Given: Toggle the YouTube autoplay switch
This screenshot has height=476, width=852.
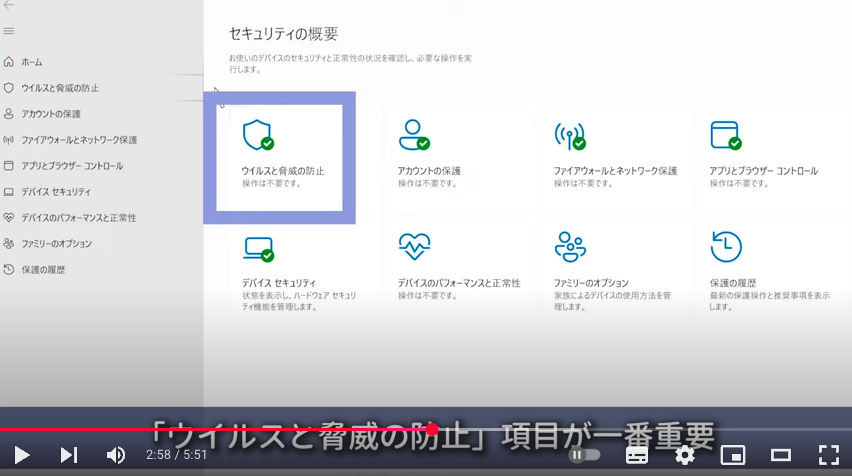Looking at the screenshot, I should click(584, 455).
